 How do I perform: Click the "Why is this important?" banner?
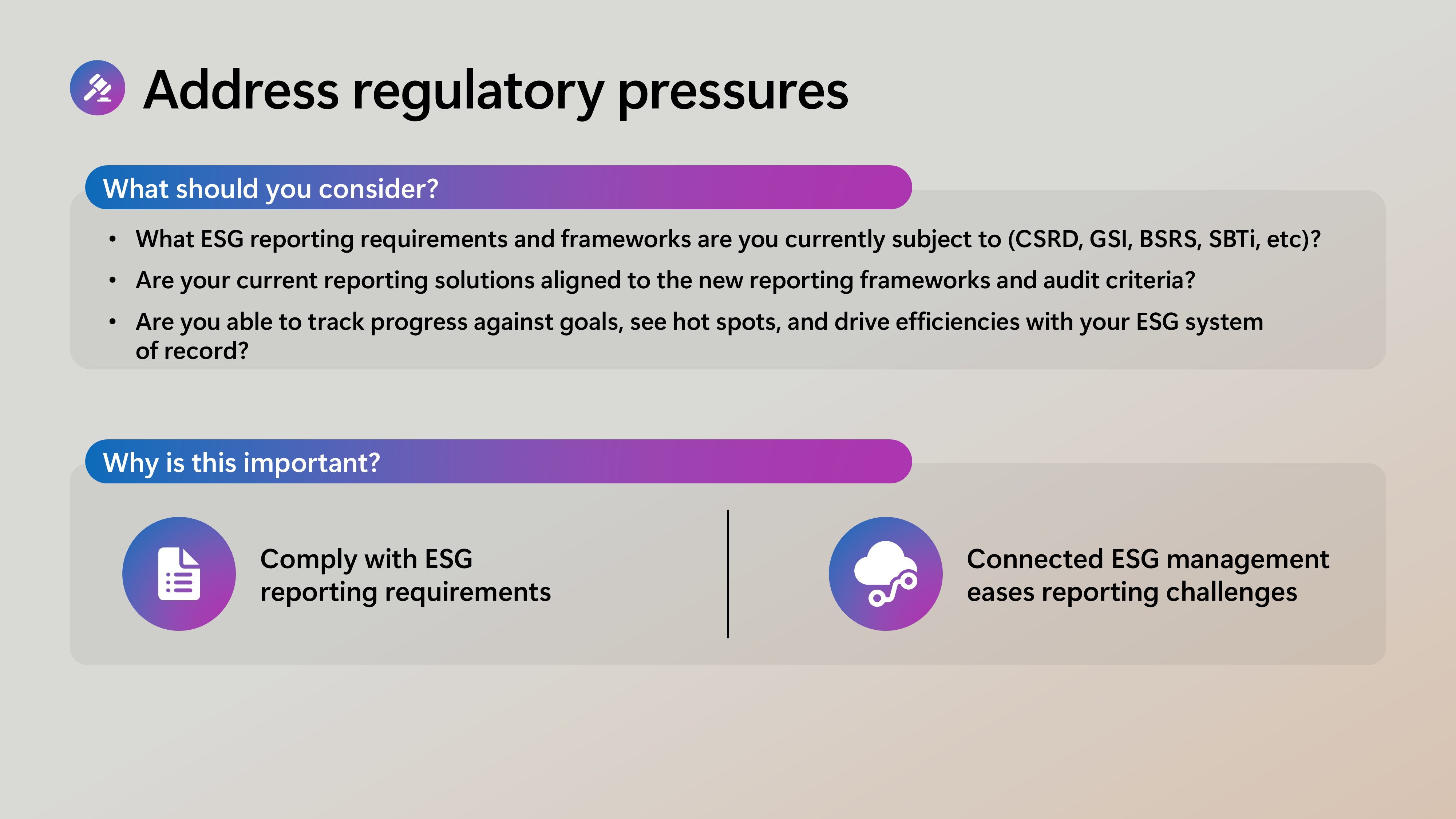(497, 462)
